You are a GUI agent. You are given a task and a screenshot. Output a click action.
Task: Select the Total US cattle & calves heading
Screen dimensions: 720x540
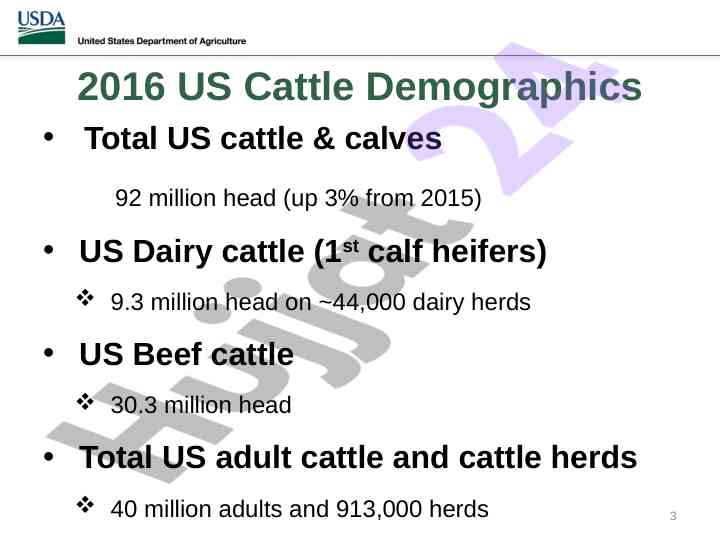[x=263, y=138]
